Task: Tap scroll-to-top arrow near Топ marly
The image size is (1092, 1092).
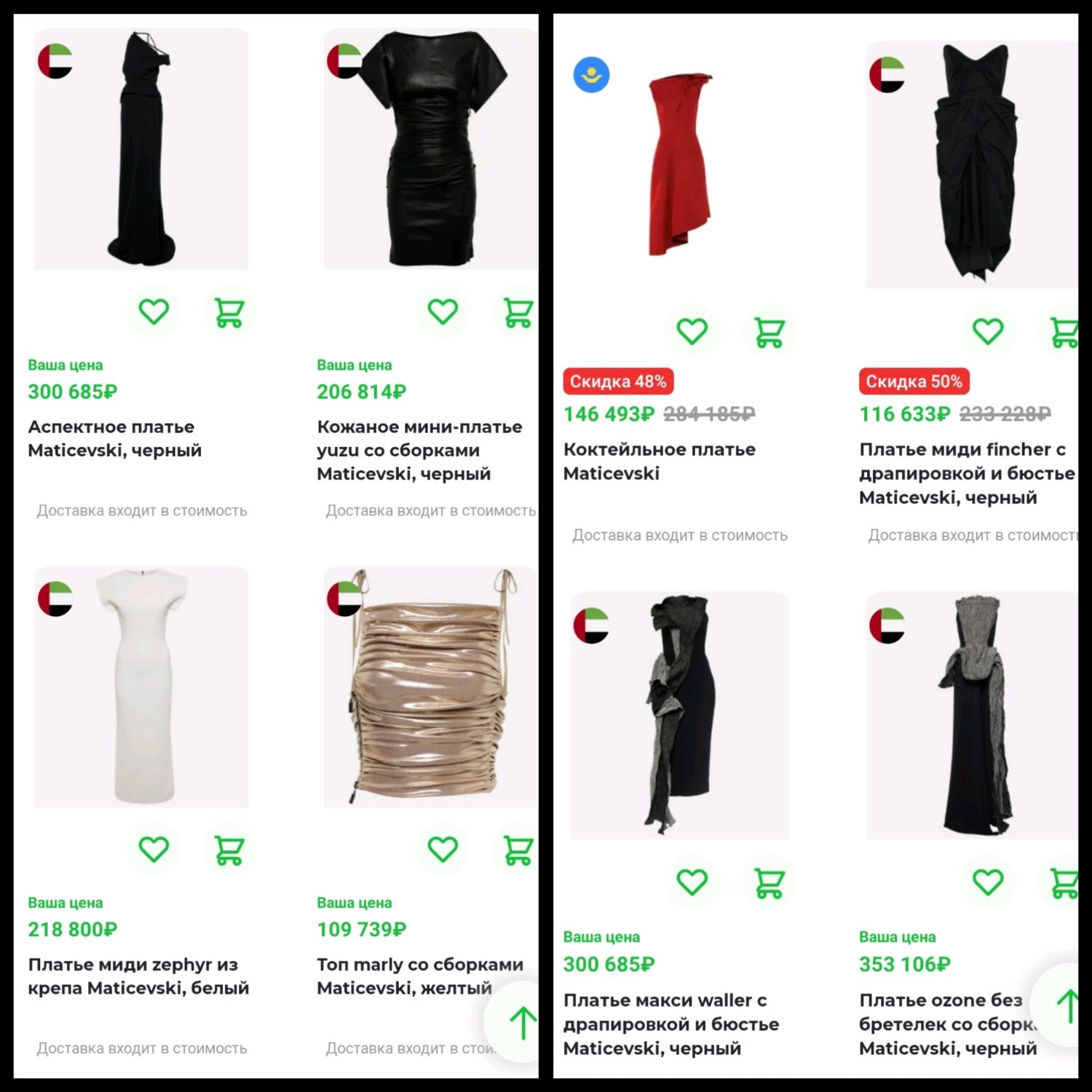Action: (x=518, y=1022)
